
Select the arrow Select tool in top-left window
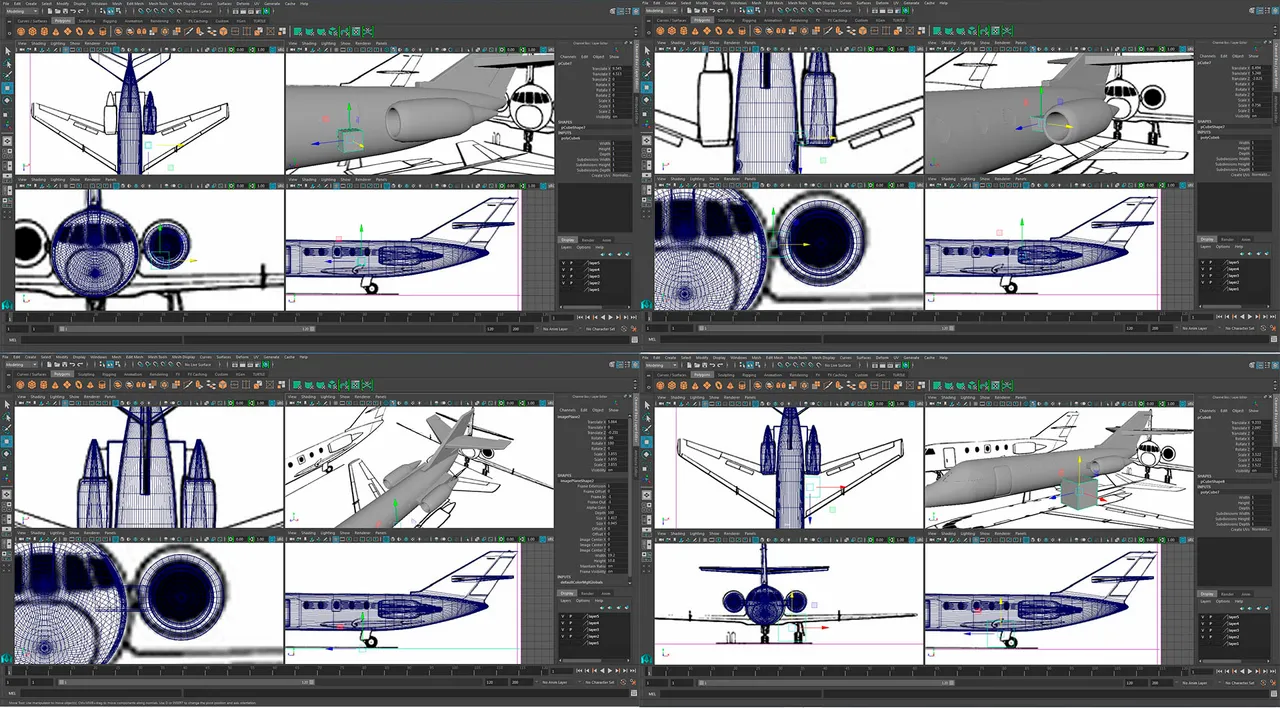point(8,51)
